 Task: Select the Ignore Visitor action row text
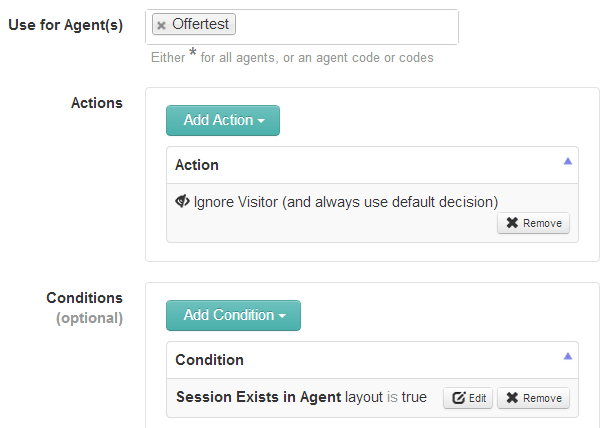[x=345, y=201]
